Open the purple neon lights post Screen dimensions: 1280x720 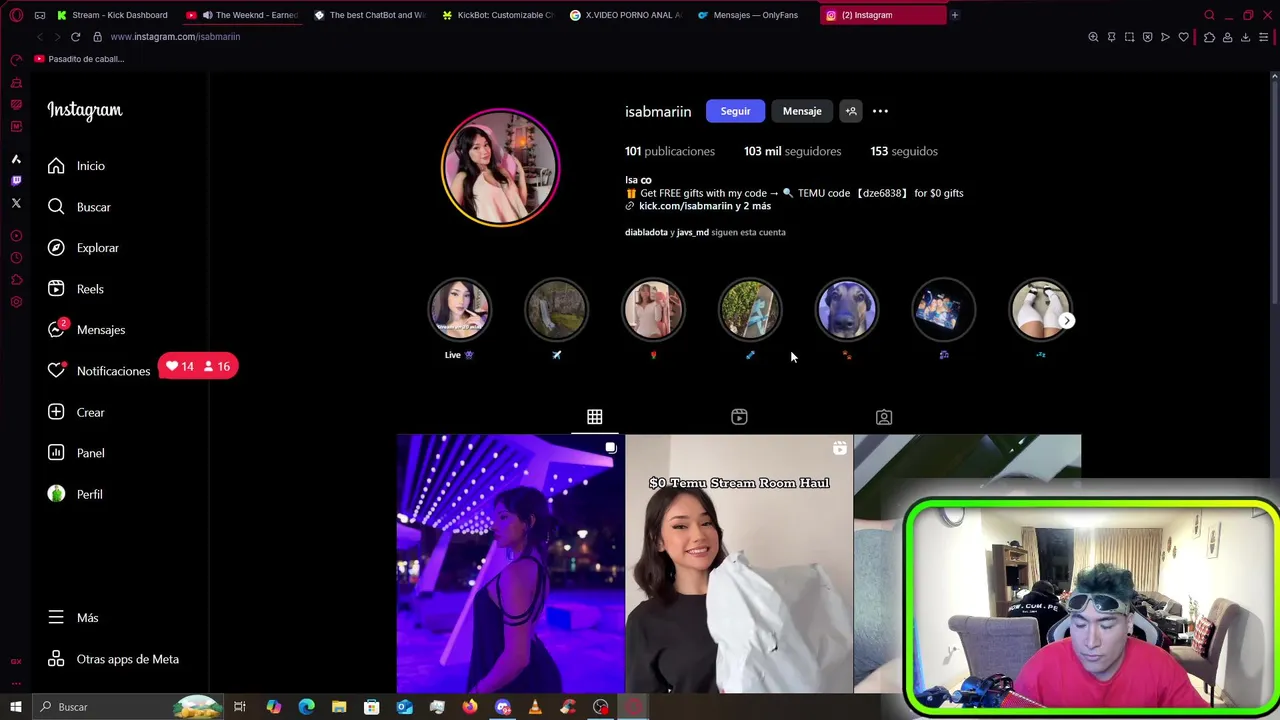pos(510,563)
